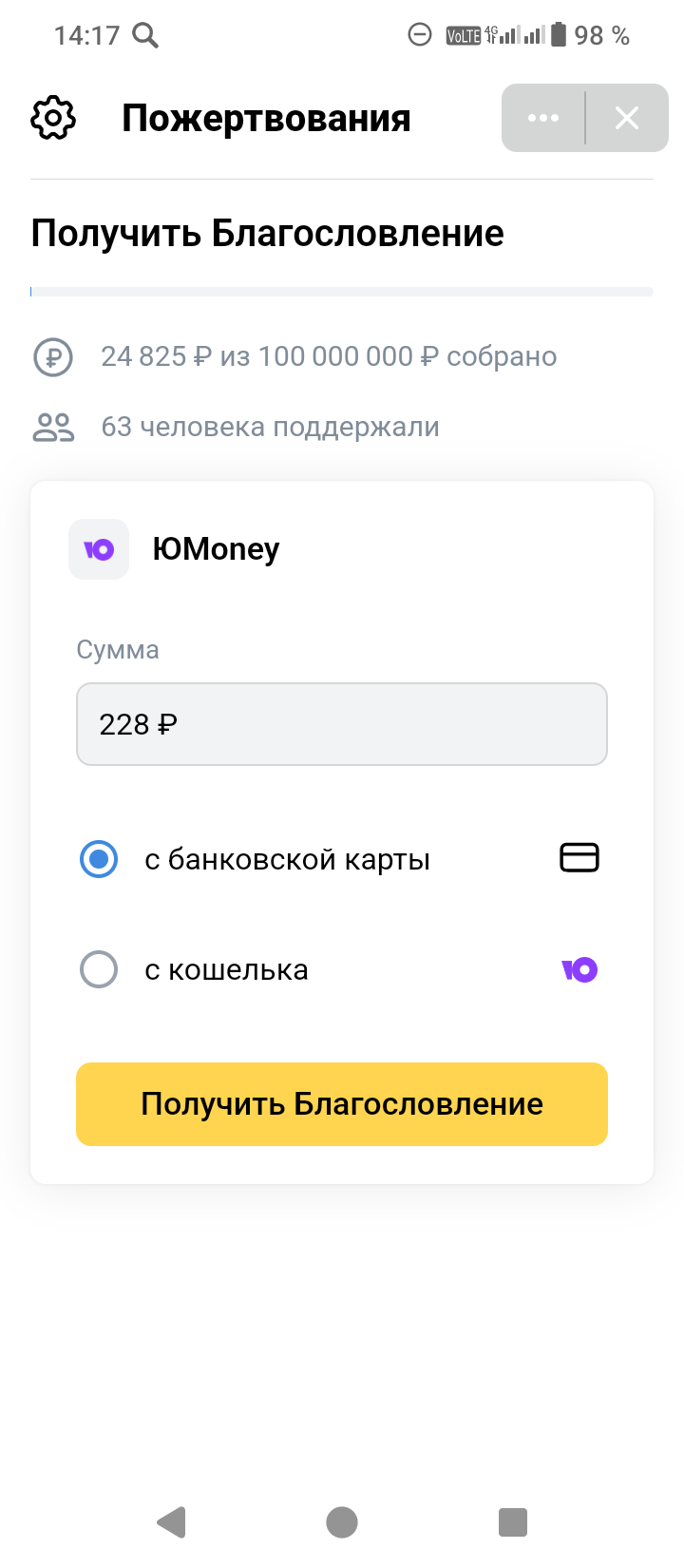This screenshot has width=684, height=1568.
Task: Choose the с банковской карты label
Action: tap(287, 860)
